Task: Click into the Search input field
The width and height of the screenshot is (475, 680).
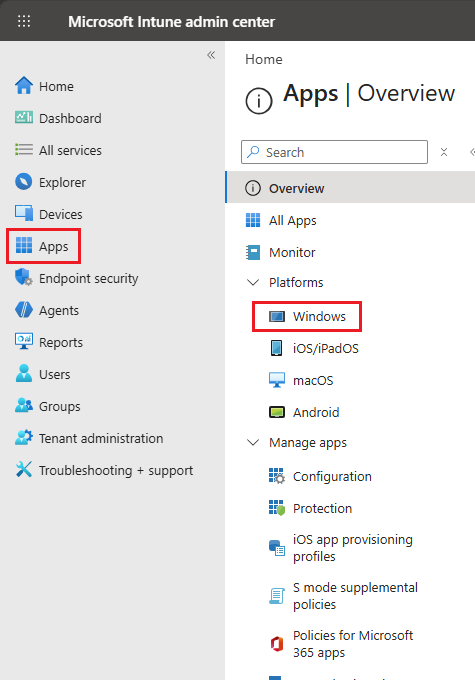Action: pyautogui.click(x=334, y=152)
